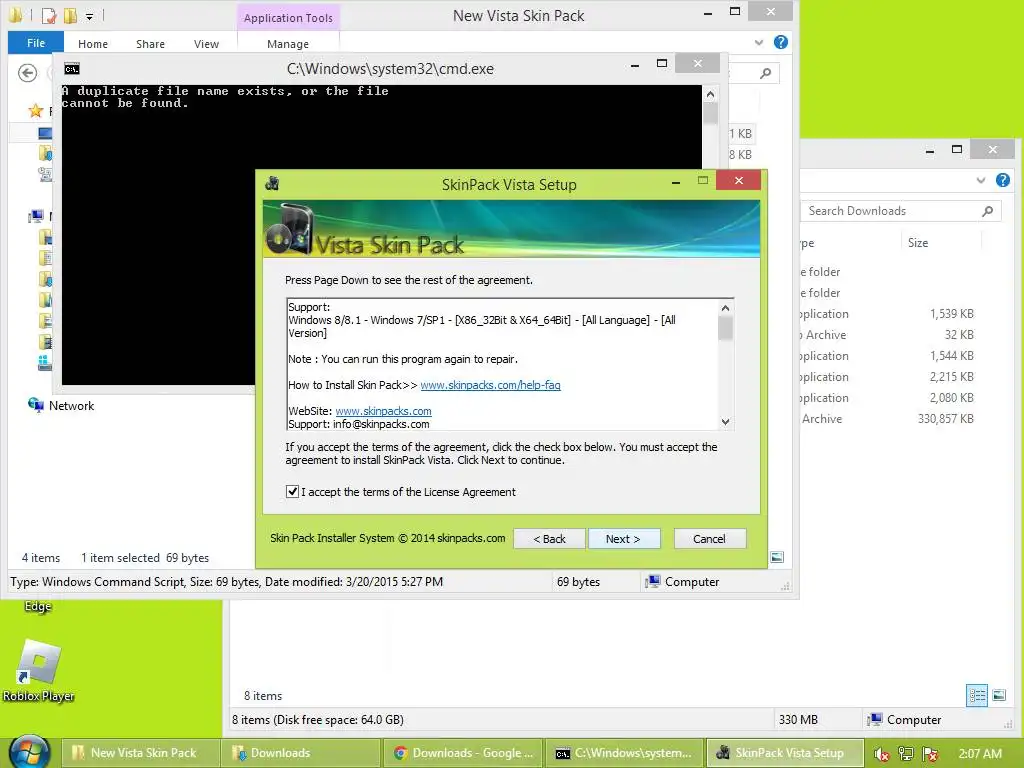Click the cmd window scroll up arrow

711,94
